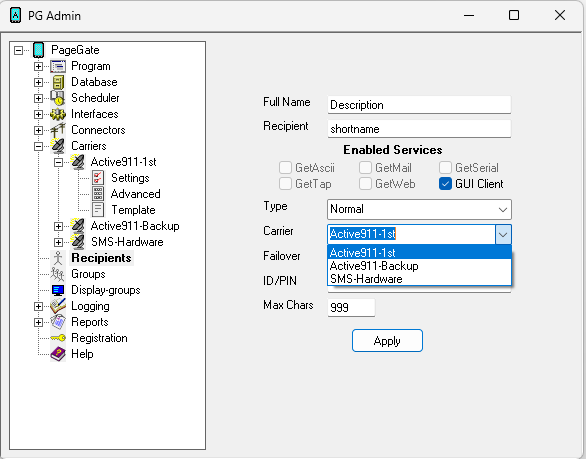The width and height of the screenshot is (586, 459).
Task: Click the Apply button
Action: (387, 341)
